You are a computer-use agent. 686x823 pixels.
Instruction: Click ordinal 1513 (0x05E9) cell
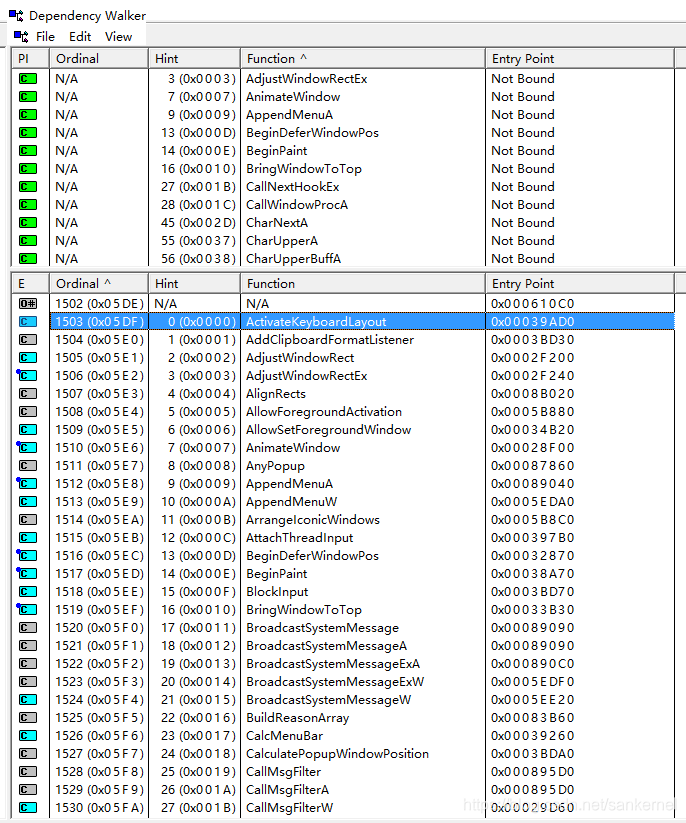[x=99, y=502]
